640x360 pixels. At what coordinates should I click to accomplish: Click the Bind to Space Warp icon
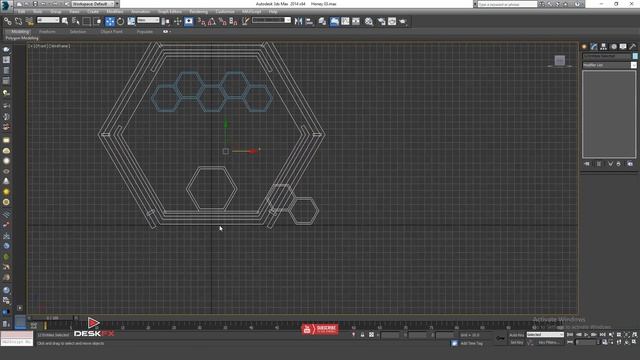click(x=29, y=22)
